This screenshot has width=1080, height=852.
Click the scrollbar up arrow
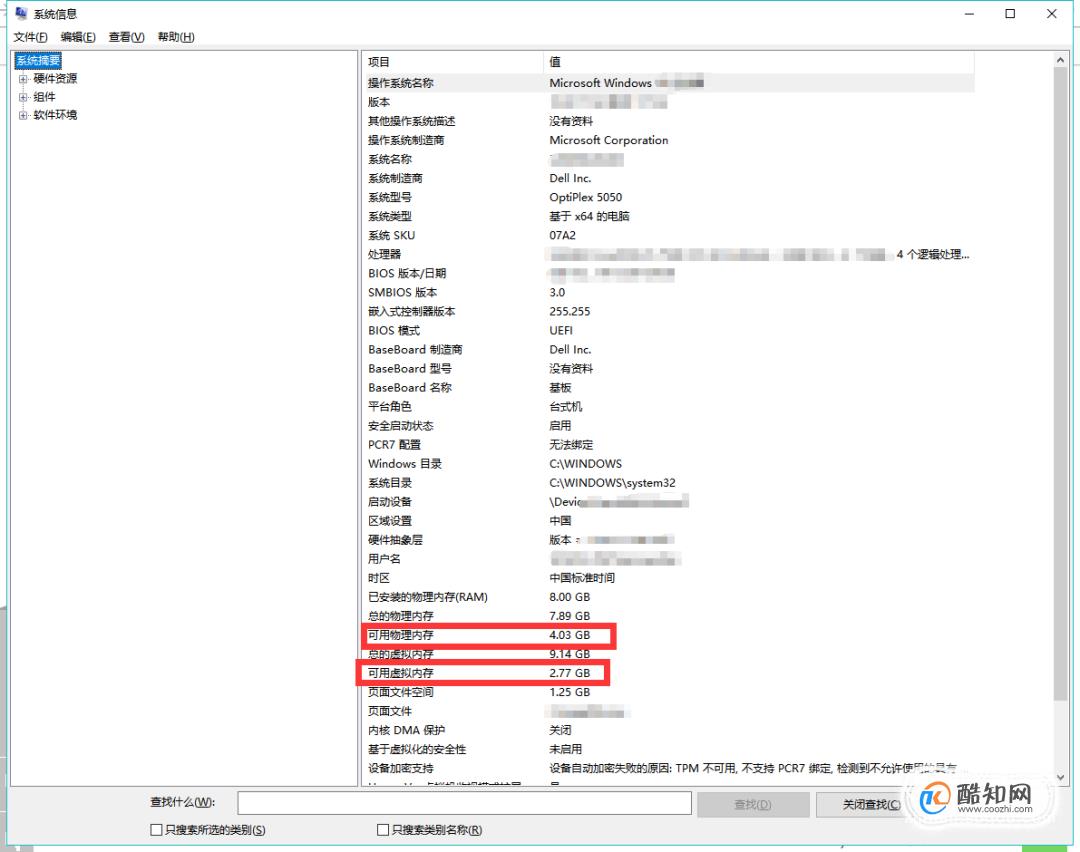point(1061,61)
